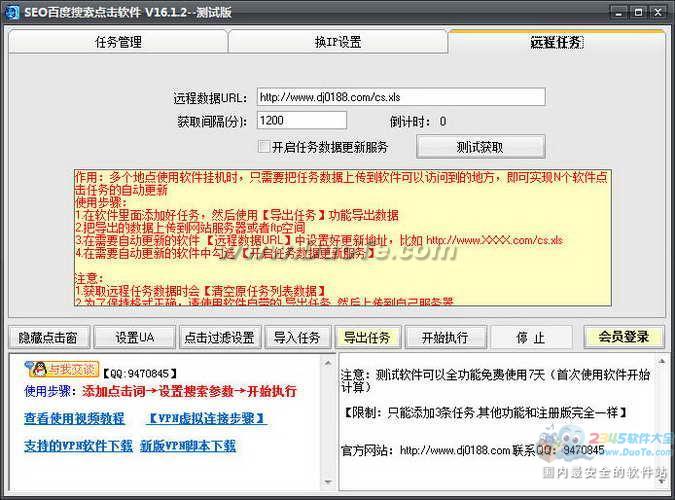Close the SEO software window

[x=658, y=12]
